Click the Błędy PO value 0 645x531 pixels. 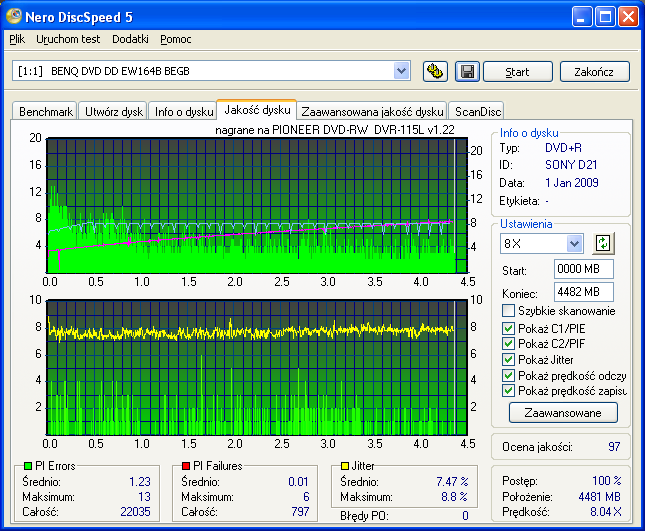(465, 516)
